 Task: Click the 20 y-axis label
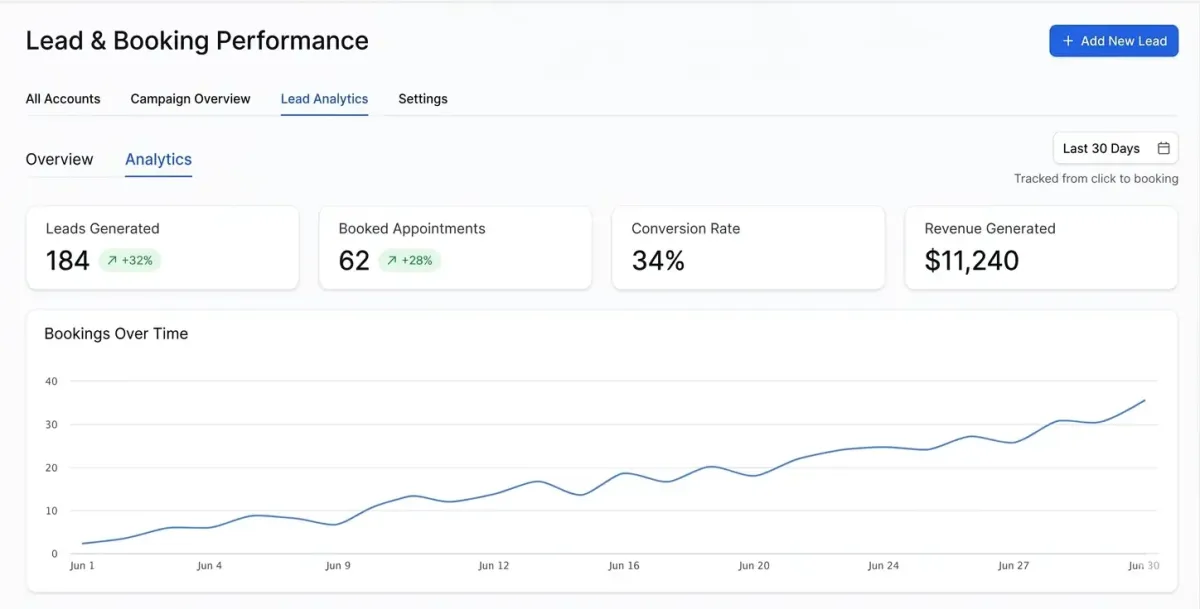pyautogui.click(x=52, y=468)
